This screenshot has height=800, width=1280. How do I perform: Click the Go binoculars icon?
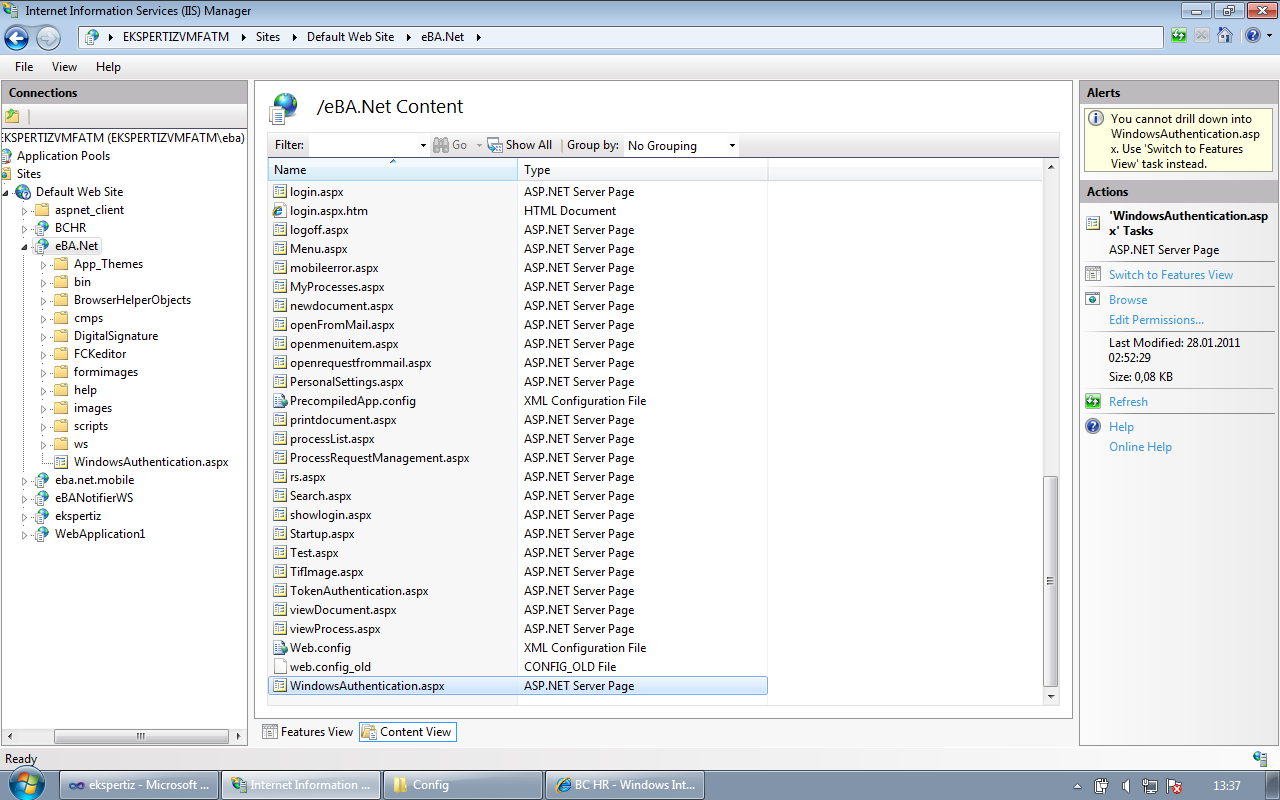pyautogui.click(x=441, y=145)
